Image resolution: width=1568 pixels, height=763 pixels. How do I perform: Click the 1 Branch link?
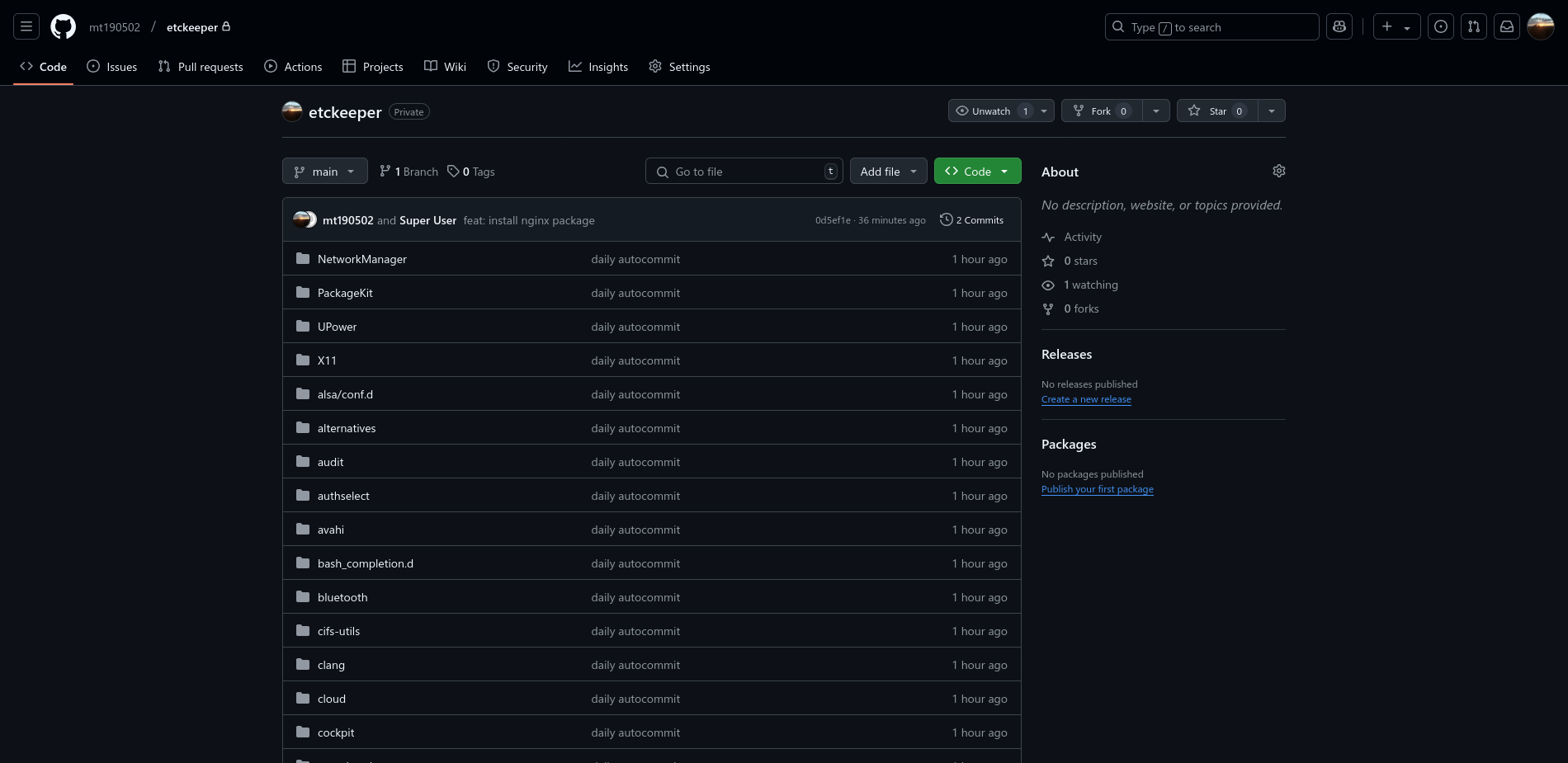(x=409, y=172)
